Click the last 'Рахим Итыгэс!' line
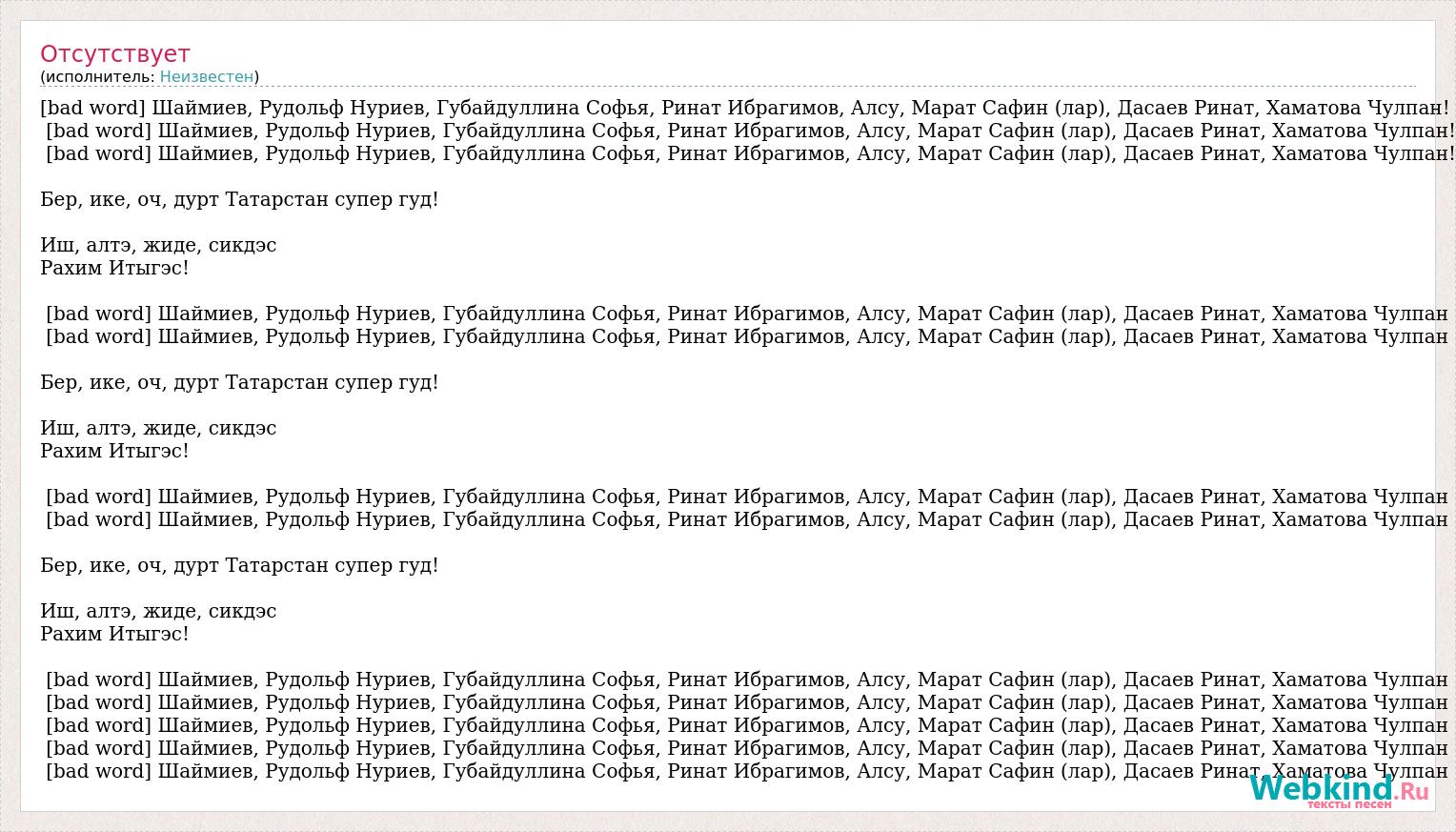1456x832 pixels. pyautogui.click(x=114, y=634)
